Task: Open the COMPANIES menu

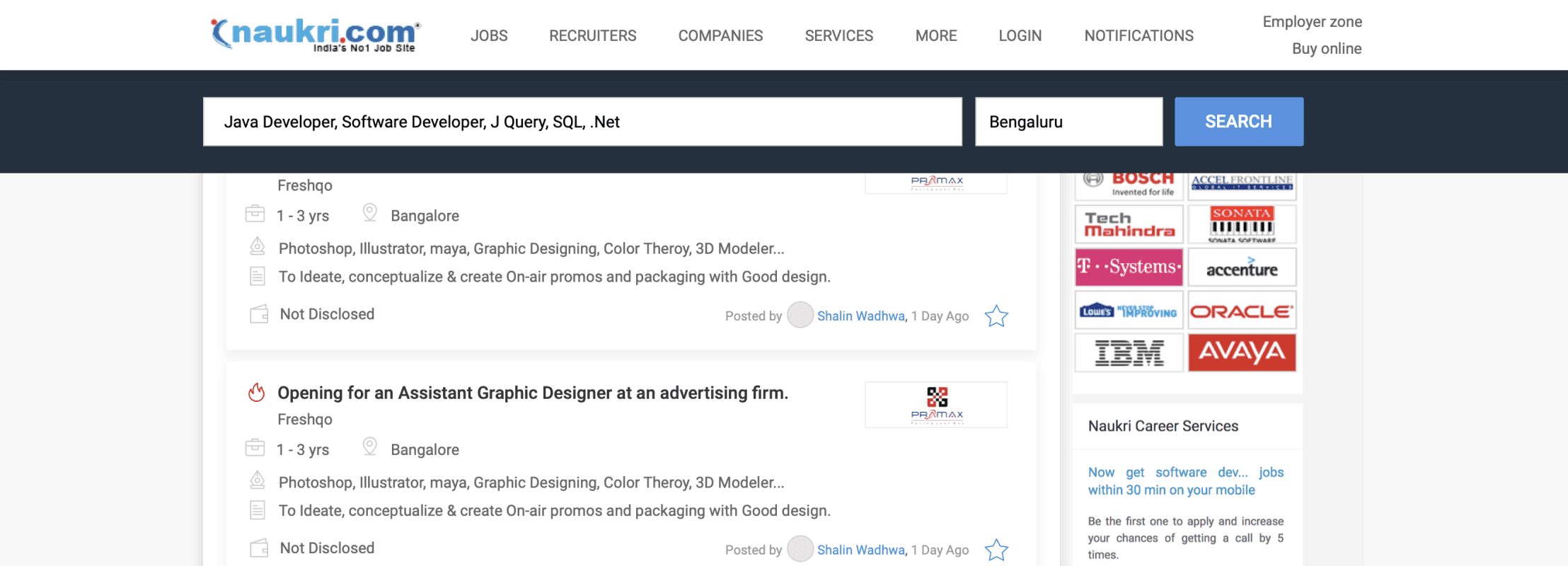Action: [x=720, y=35]
